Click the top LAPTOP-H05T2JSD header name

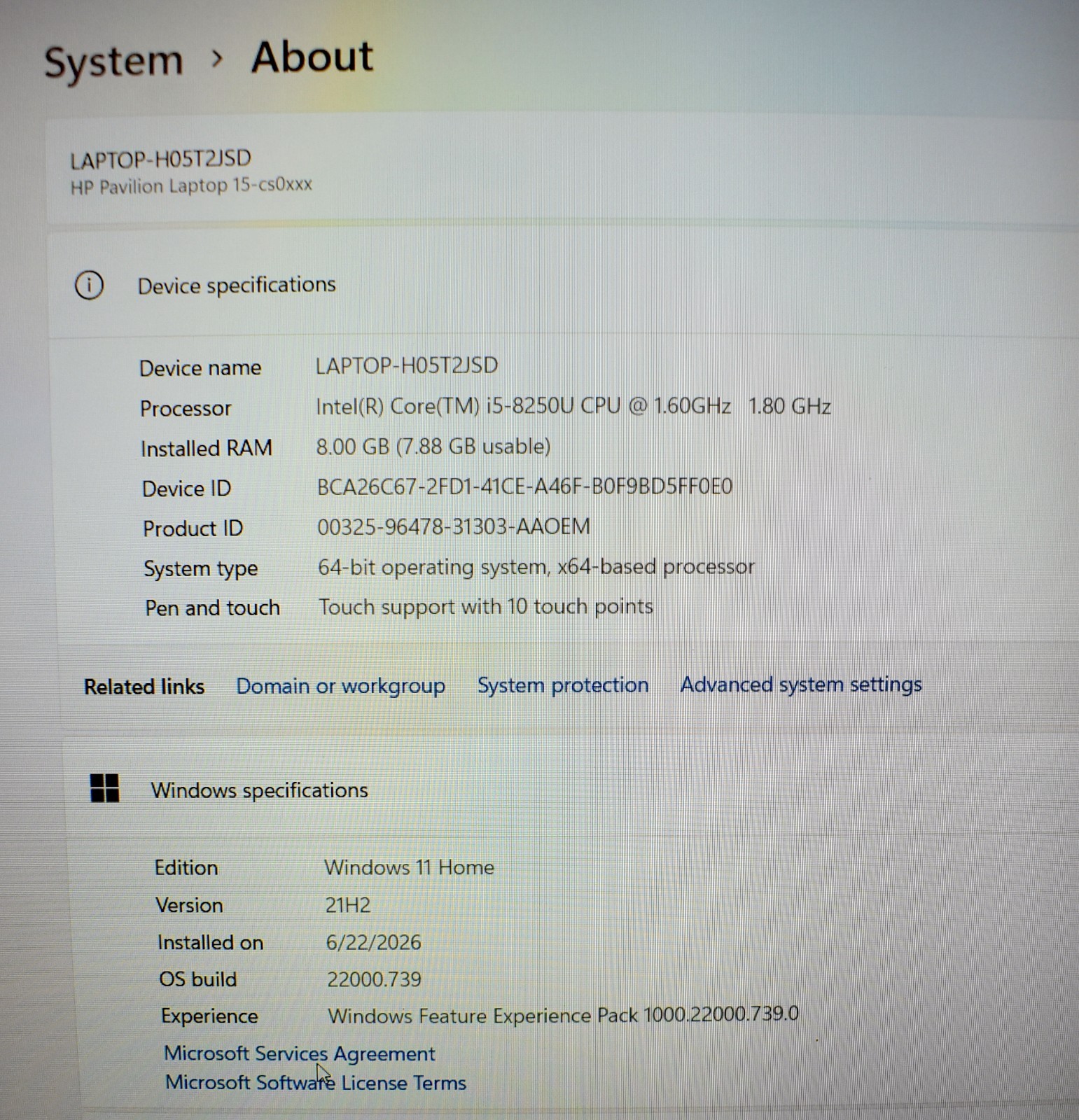160,160
